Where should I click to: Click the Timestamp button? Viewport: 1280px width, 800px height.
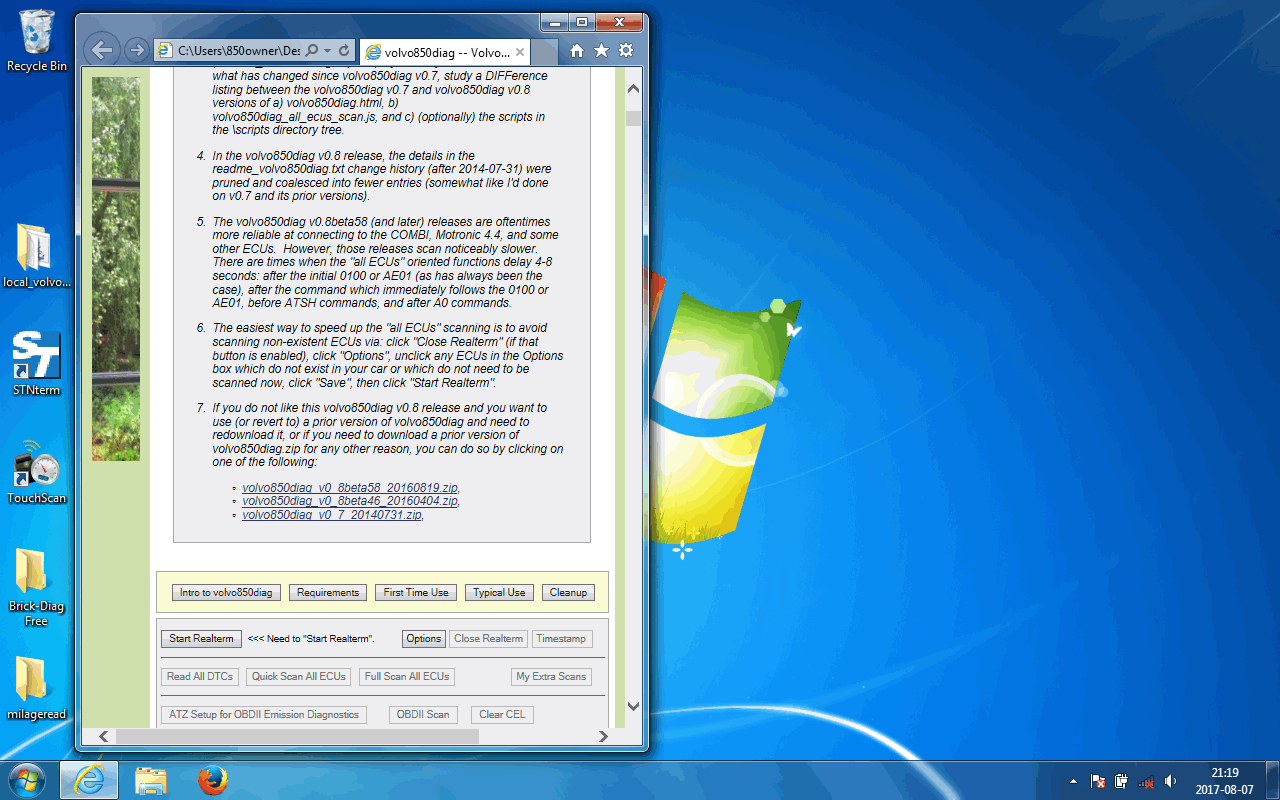pyautogui.click(x=561, y=639)
